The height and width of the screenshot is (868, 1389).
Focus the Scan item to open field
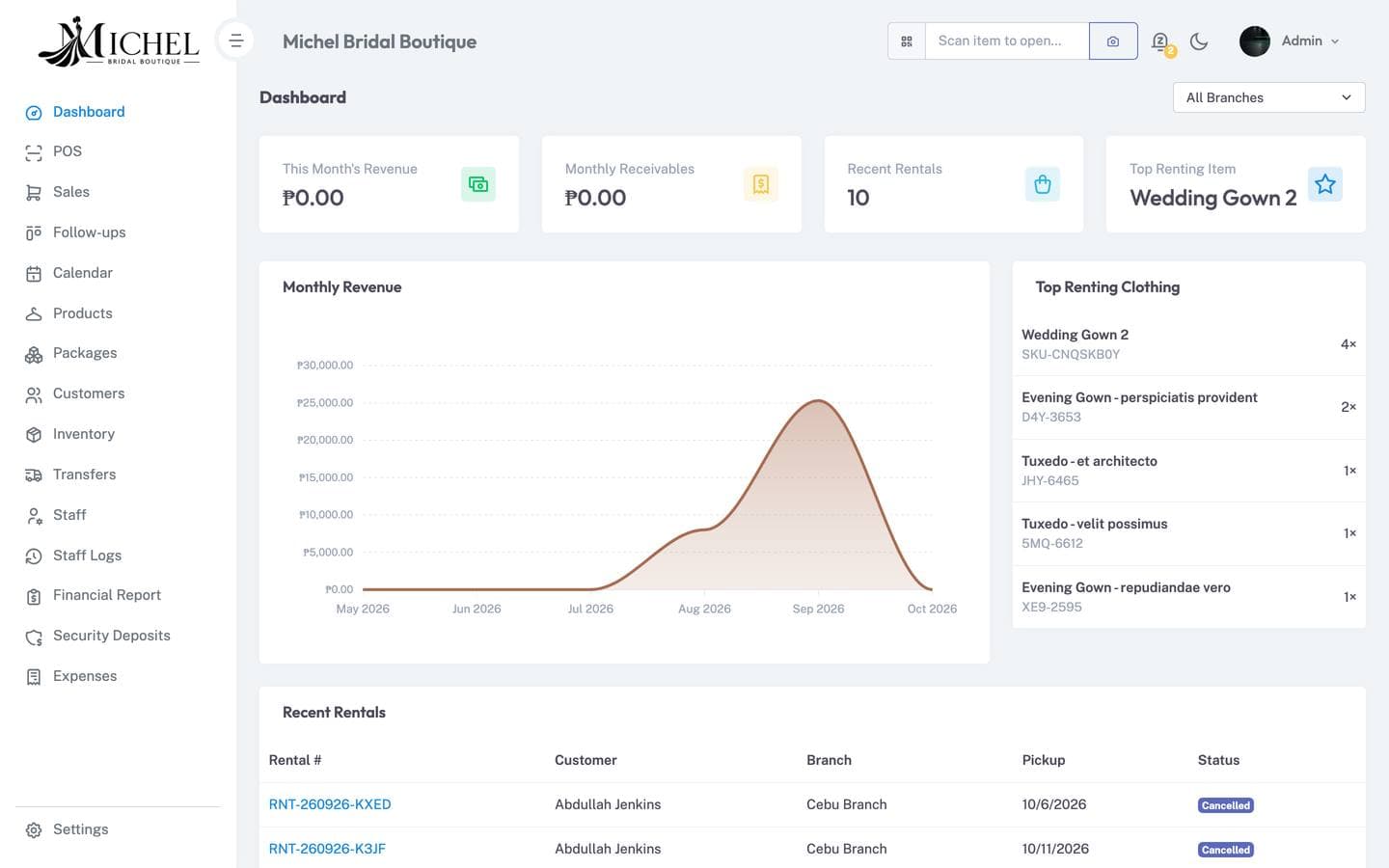1007,41
